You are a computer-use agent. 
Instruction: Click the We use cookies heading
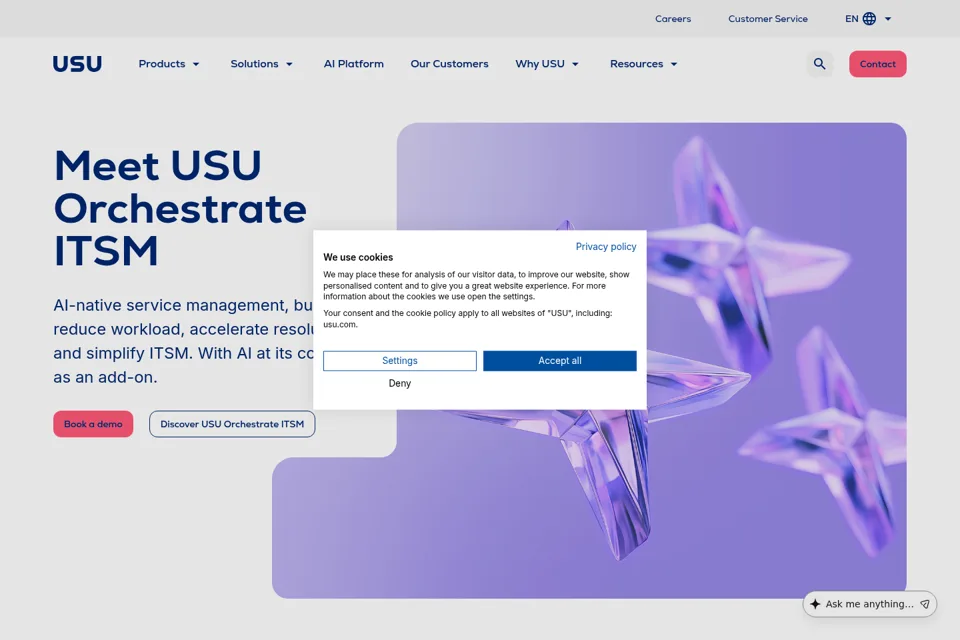point(358,257)
